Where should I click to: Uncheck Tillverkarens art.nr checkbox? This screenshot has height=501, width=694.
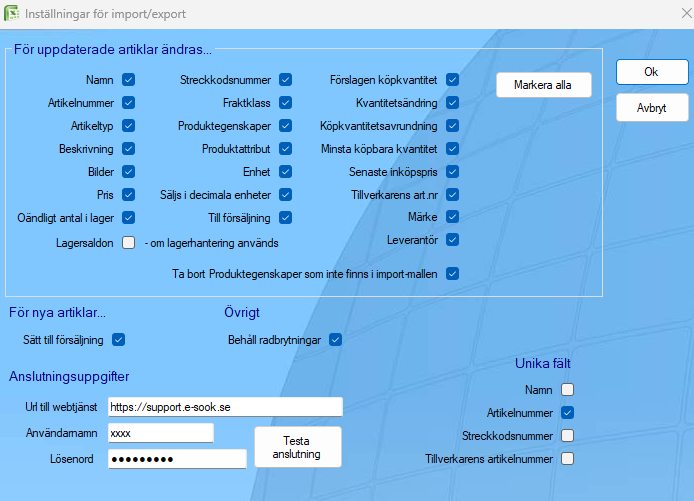tap(452, 195)
